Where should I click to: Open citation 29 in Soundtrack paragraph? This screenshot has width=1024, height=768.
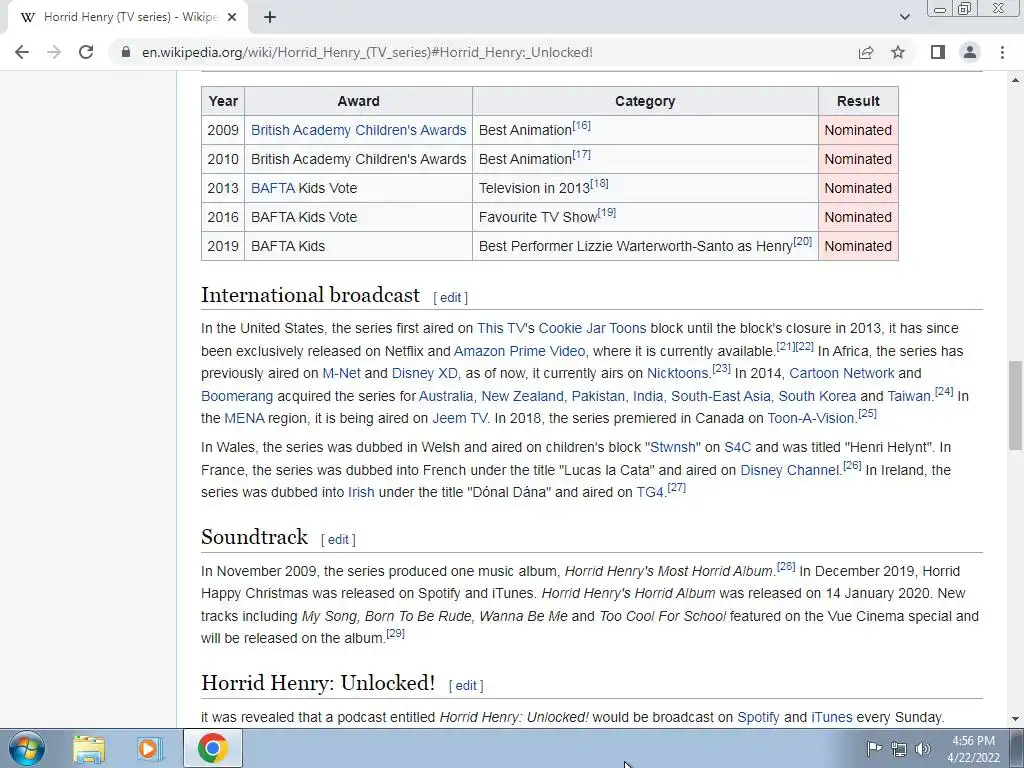(396, 633)
